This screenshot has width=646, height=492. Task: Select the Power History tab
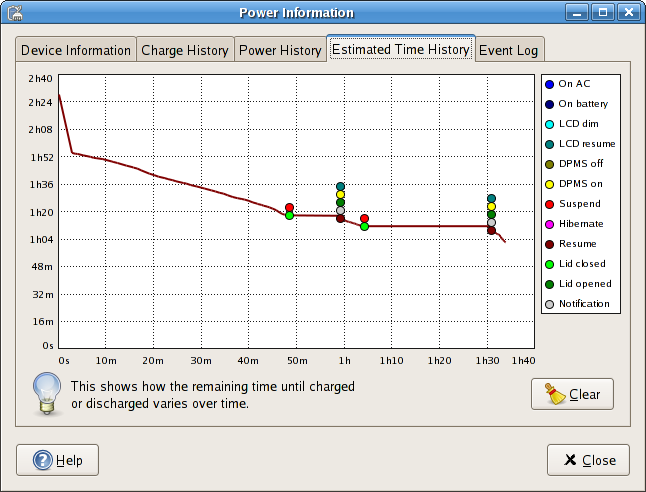click(280, 50)
